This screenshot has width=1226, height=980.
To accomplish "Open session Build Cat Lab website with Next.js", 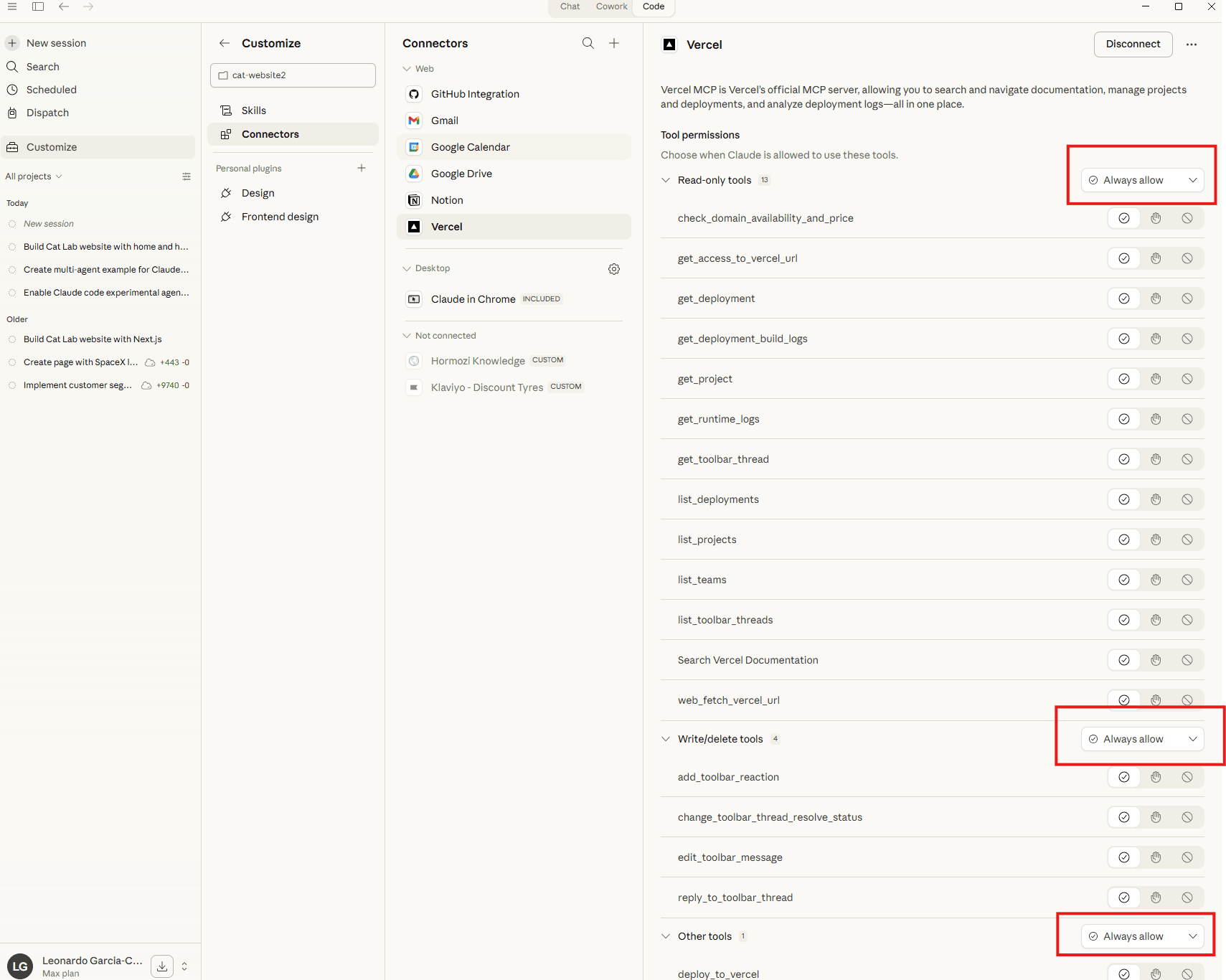I will click(99, 339).
